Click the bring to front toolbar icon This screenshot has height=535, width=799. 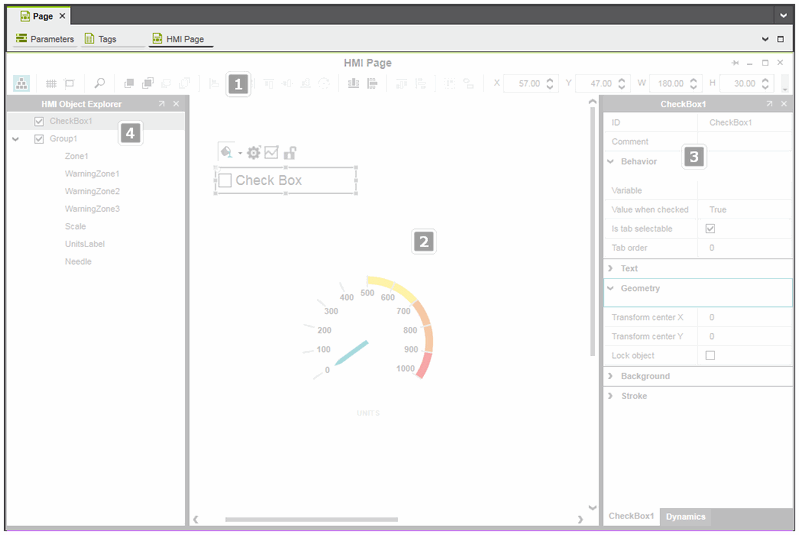(129, 84)
